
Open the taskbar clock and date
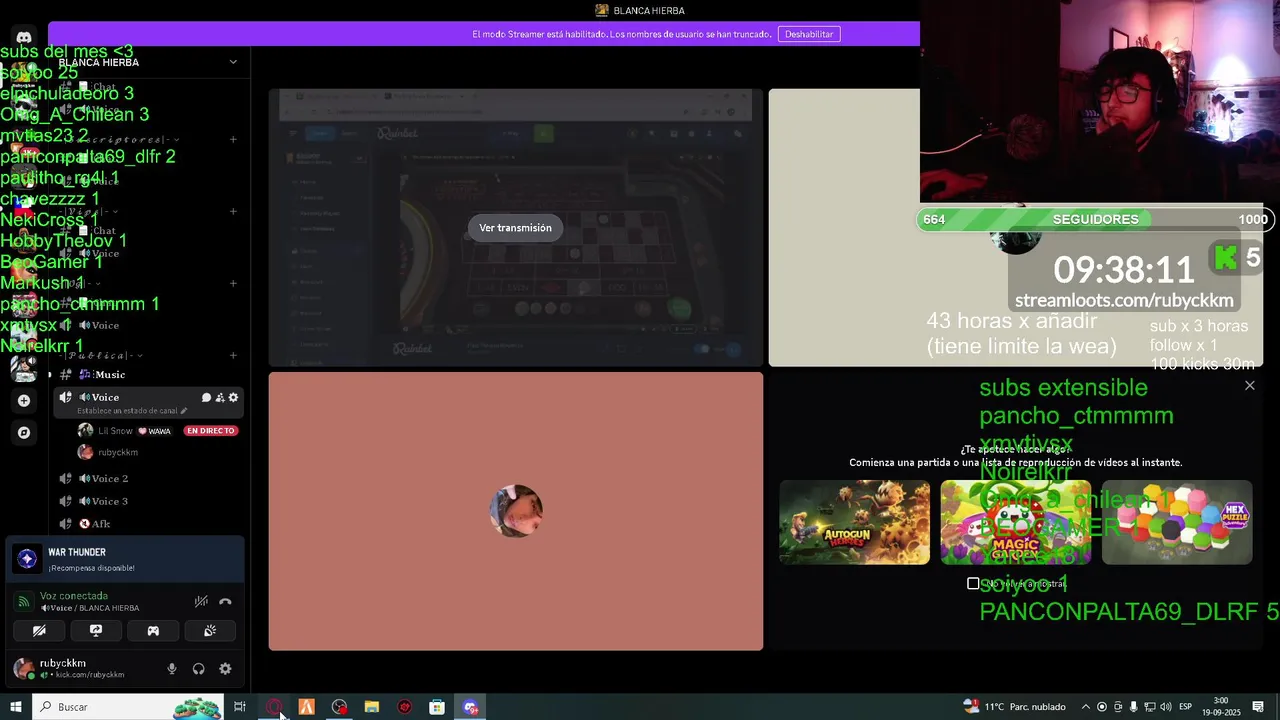[x=1221, y=707]
